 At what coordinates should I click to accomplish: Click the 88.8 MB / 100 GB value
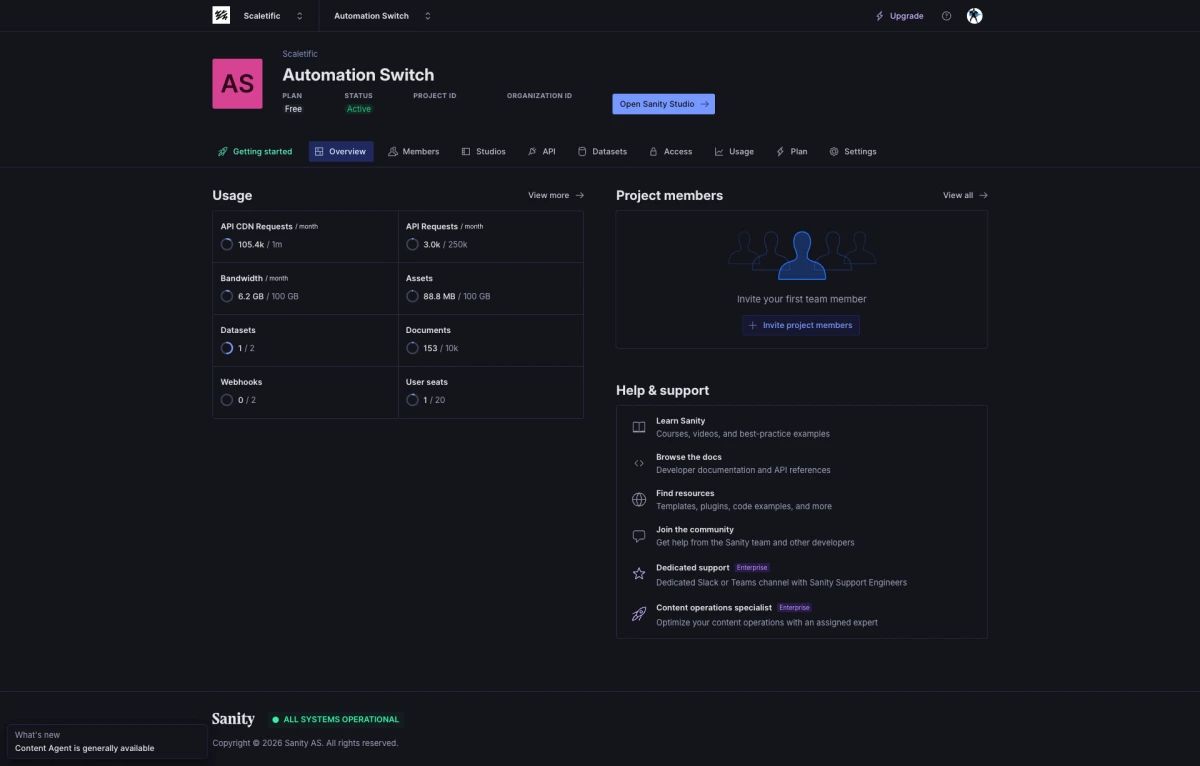pos(456,296)
